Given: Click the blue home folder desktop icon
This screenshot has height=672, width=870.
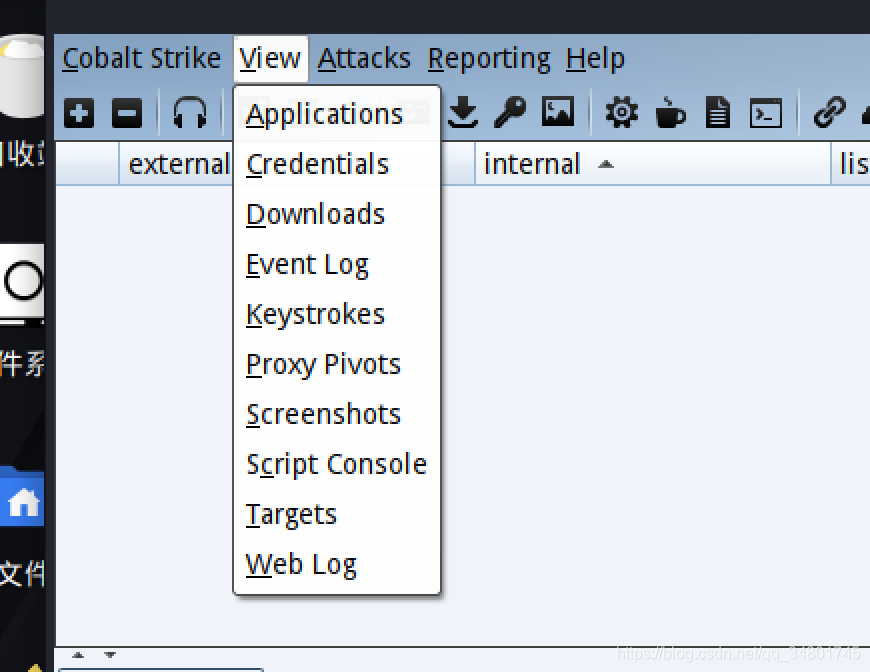Looking at the screenshot, I should click(x=23, y=498).
